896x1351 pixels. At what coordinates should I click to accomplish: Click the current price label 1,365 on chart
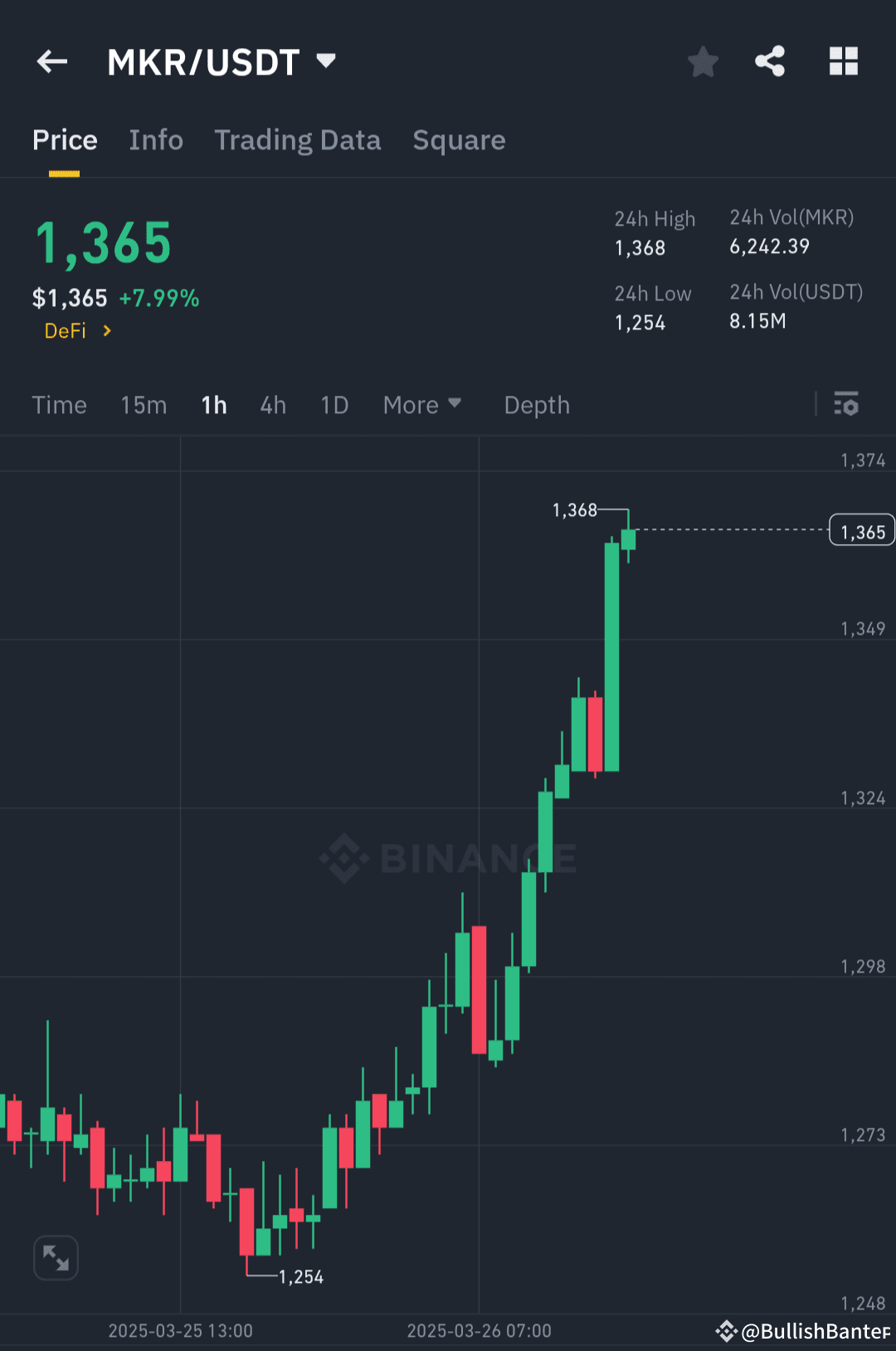[x=861, y=529]
